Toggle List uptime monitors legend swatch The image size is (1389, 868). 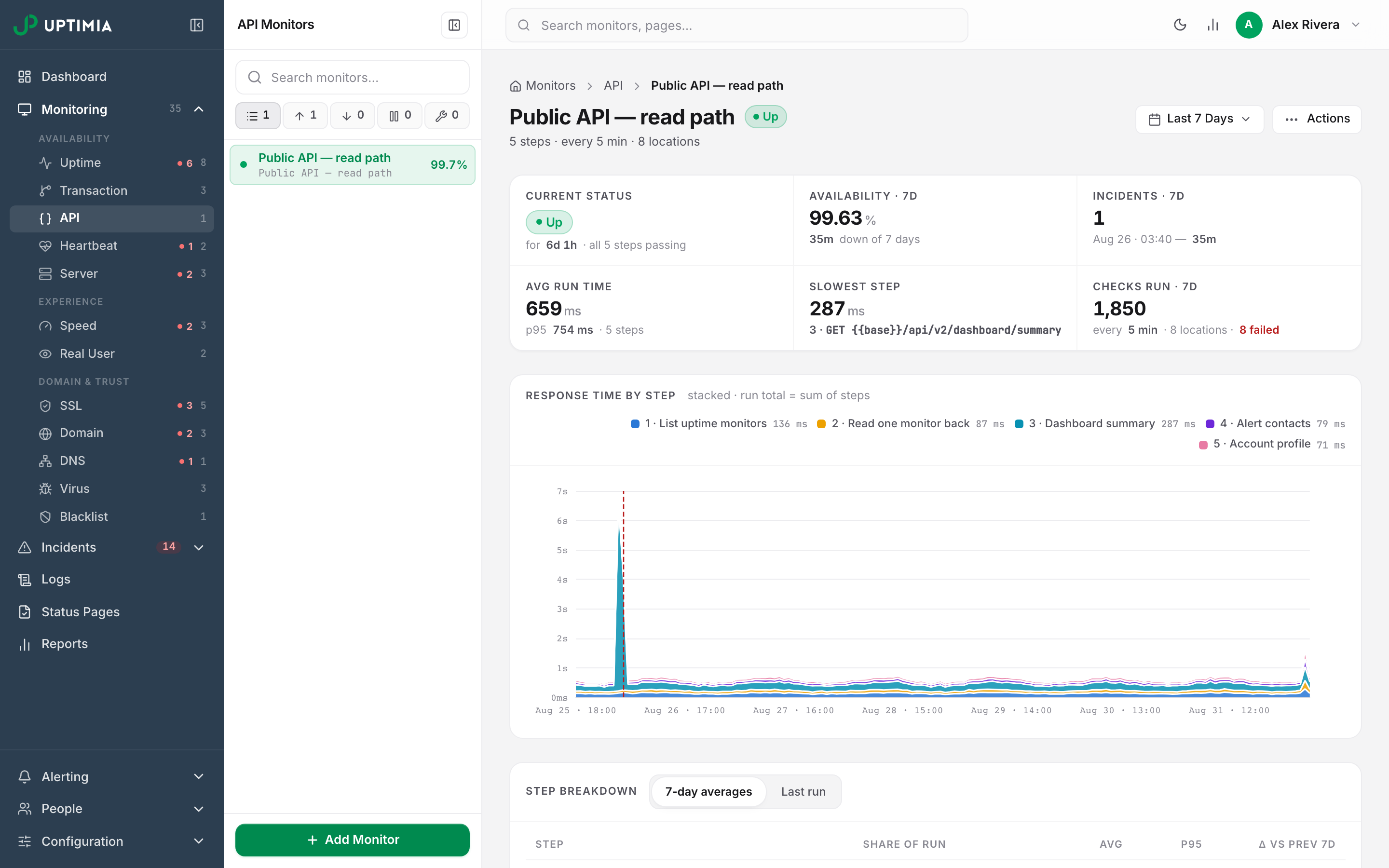635,424
